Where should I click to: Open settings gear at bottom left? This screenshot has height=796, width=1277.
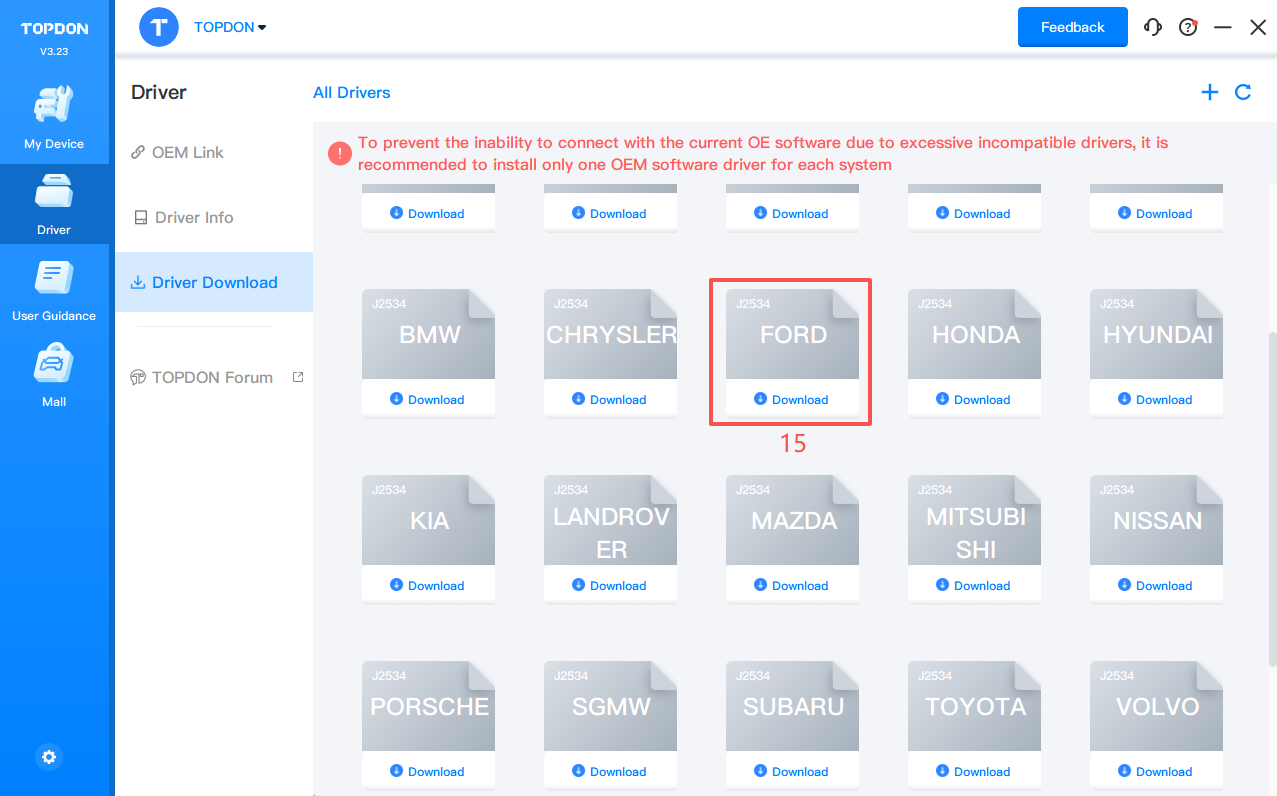tap(49, 757)
